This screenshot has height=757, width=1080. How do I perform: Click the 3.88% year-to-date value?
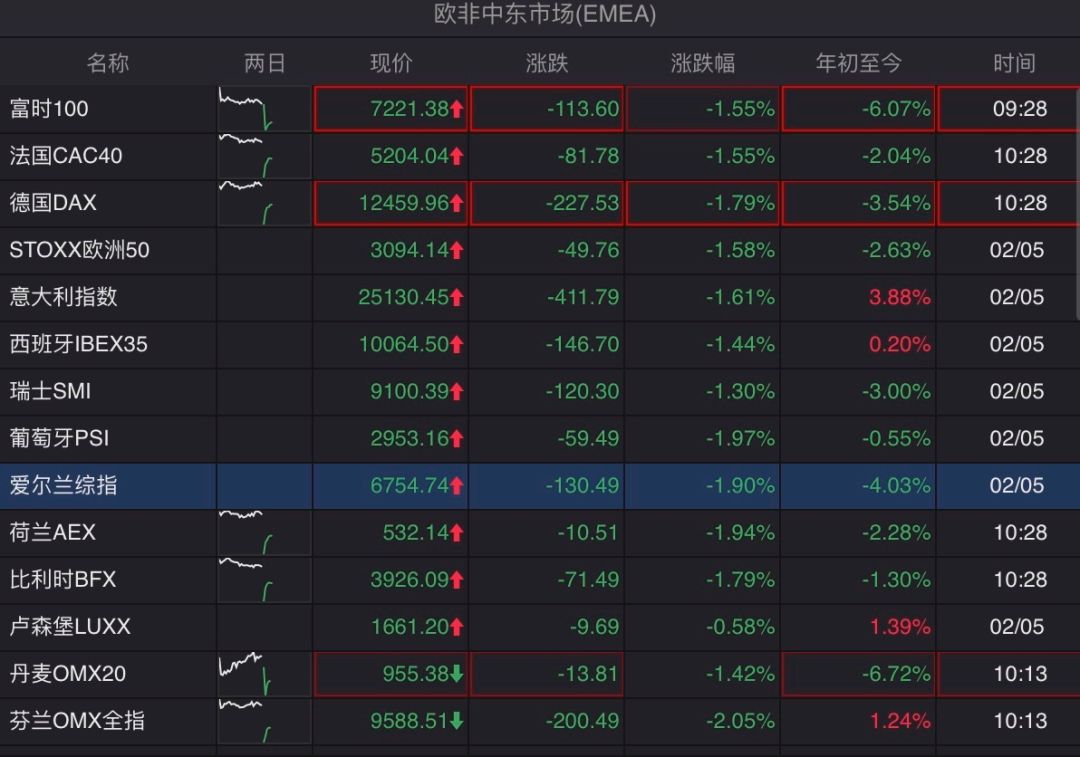coord(900,297)
